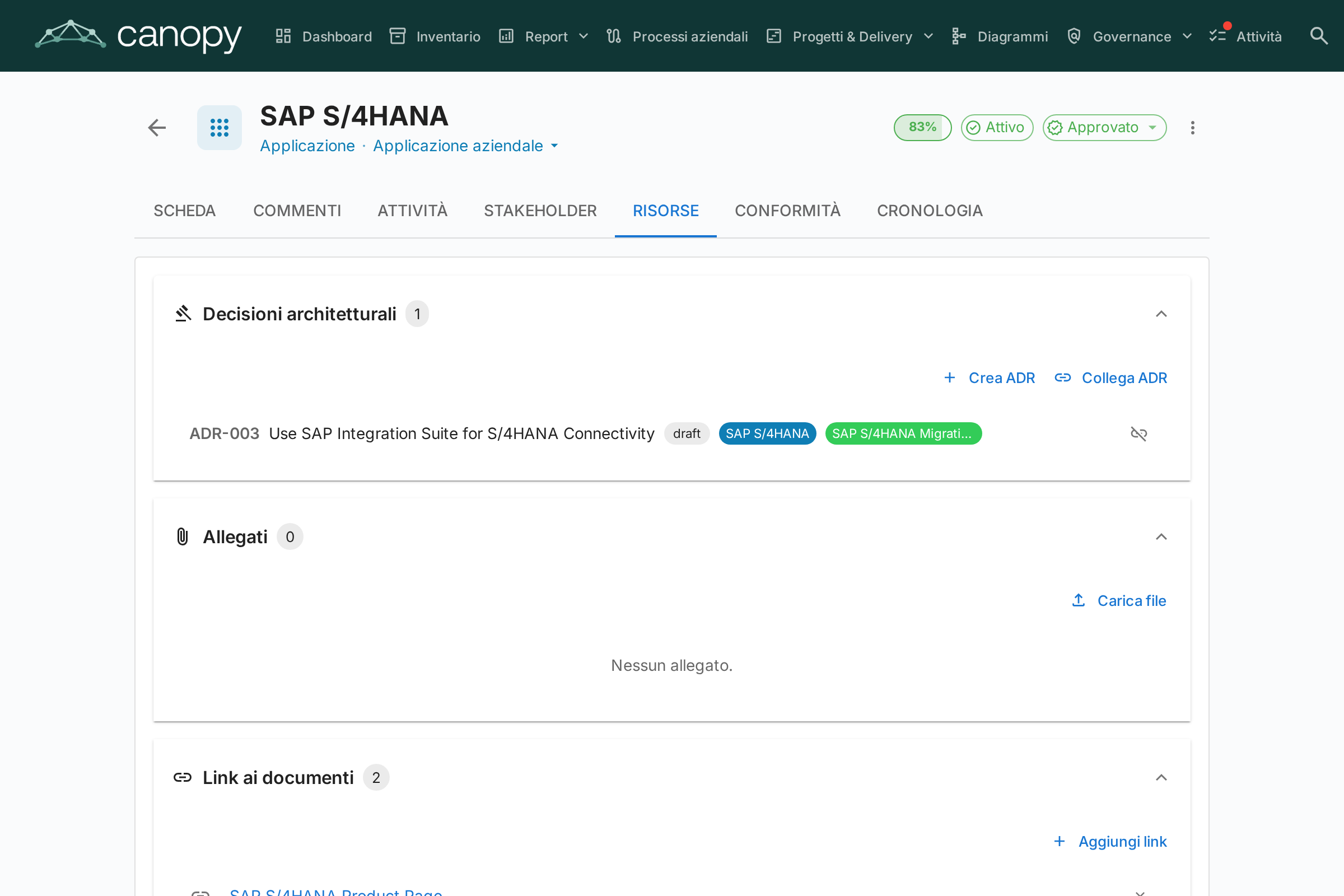Open Attività in the top navigation bar
This screenshot has width=1344, height=896.
pos(1245,36)
